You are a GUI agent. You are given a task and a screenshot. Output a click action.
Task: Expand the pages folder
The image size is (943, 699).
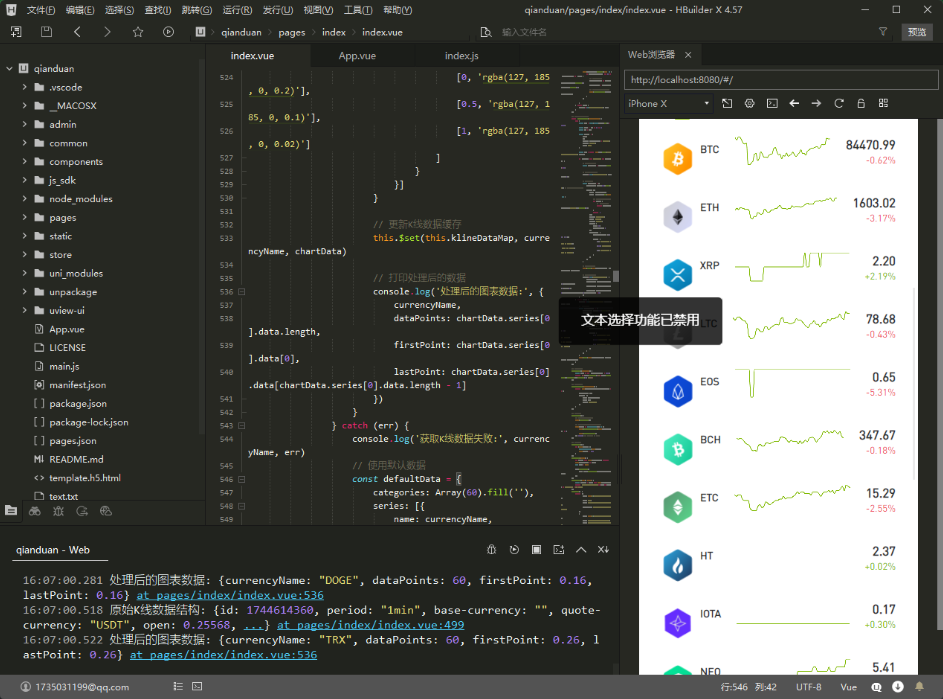tap(25, 217)
